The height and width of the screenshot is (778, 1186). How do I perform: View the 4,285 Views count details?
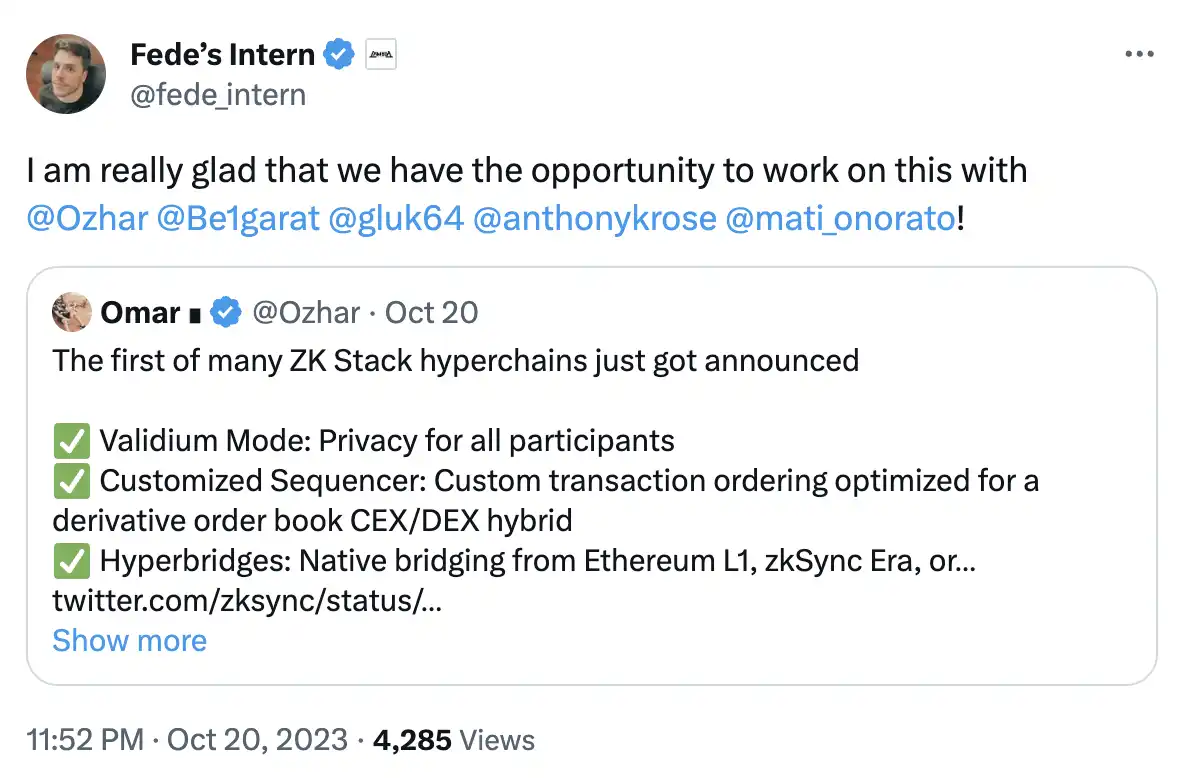tap(453, 740)
